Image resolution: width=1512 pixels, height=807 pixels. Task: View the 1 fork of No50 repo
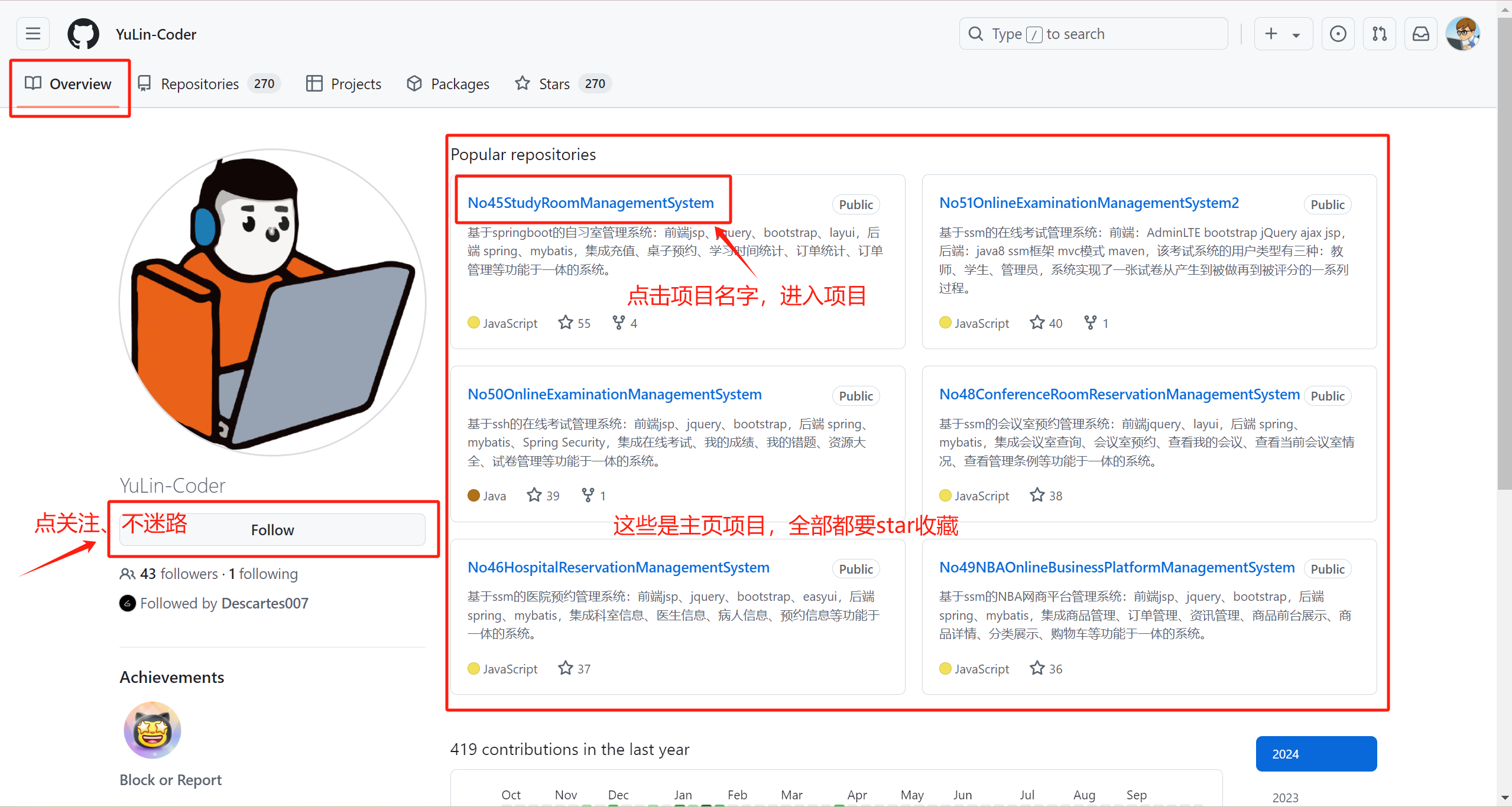593,496
